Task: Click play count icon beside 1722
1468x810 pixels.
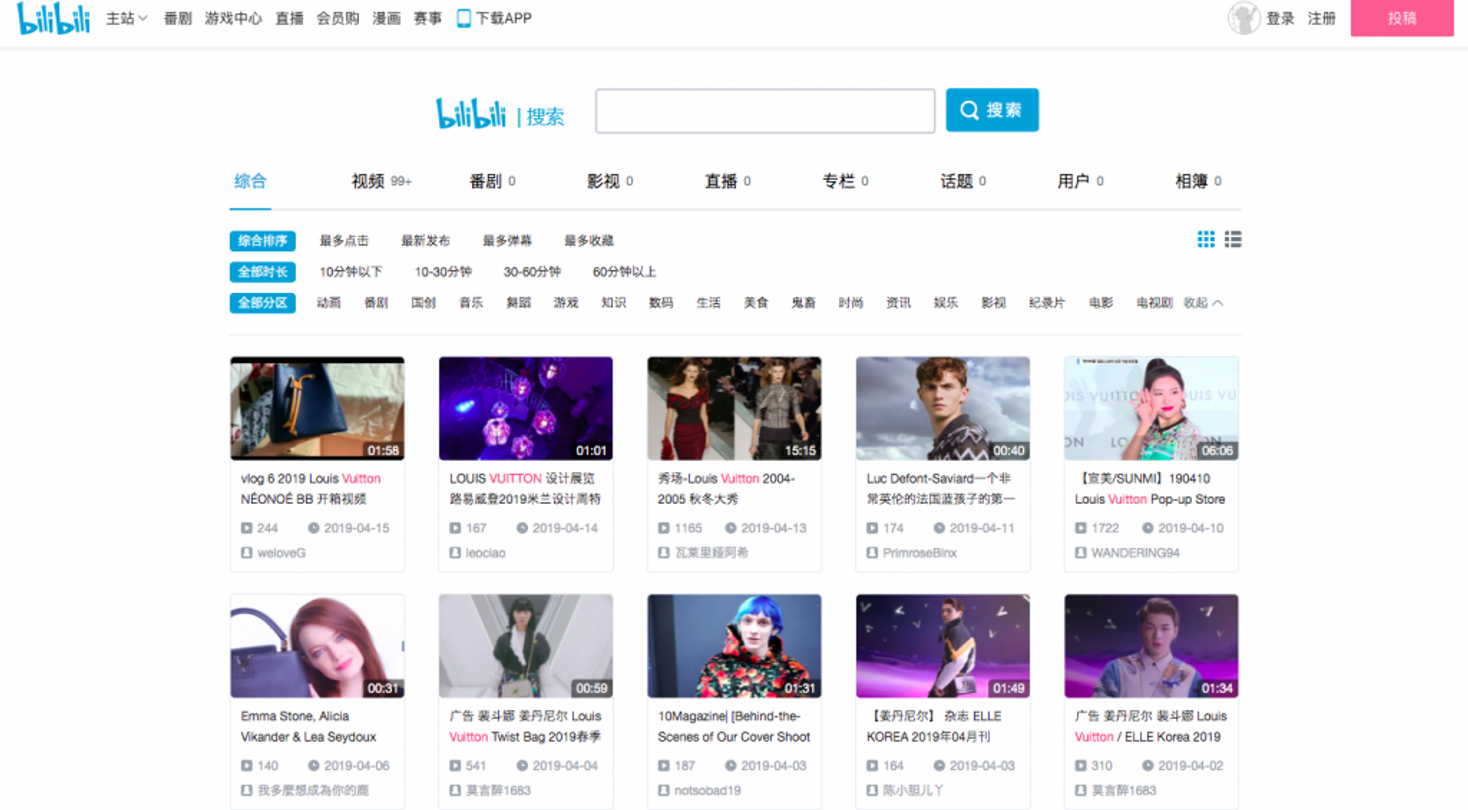Action: (1081, 528)
